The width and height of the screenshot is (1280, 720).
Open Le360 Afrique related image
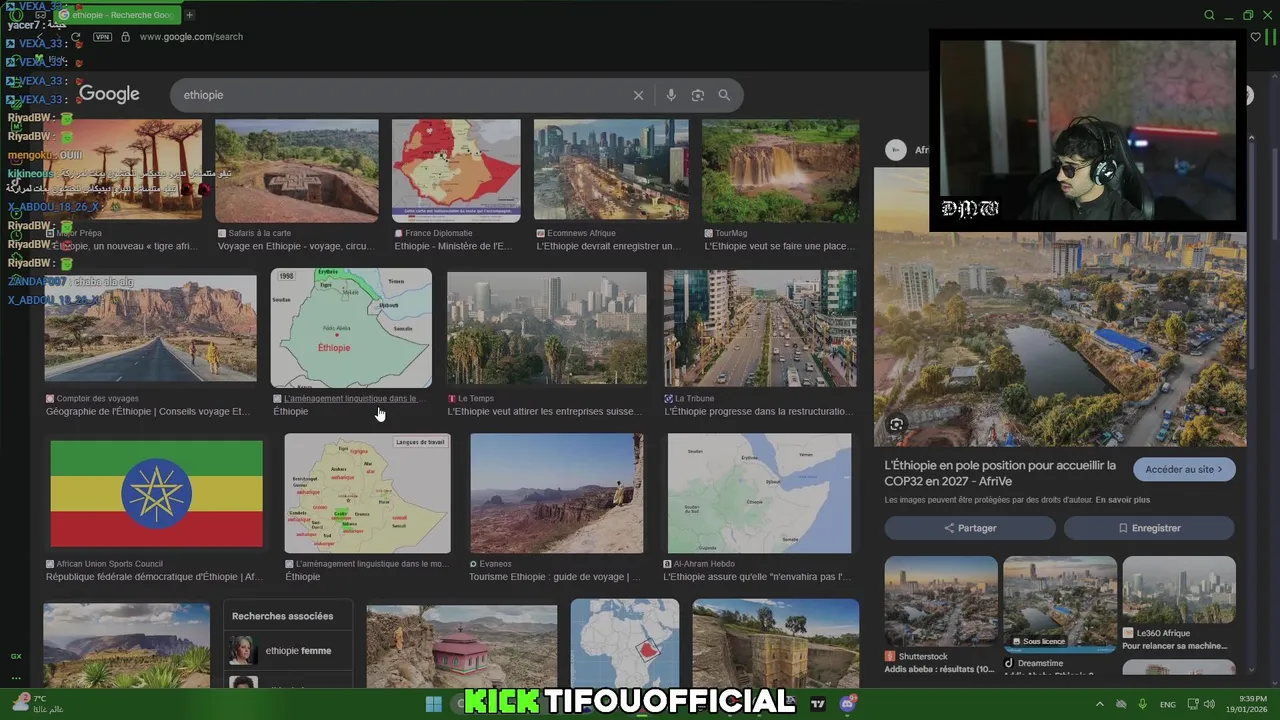1179,590
